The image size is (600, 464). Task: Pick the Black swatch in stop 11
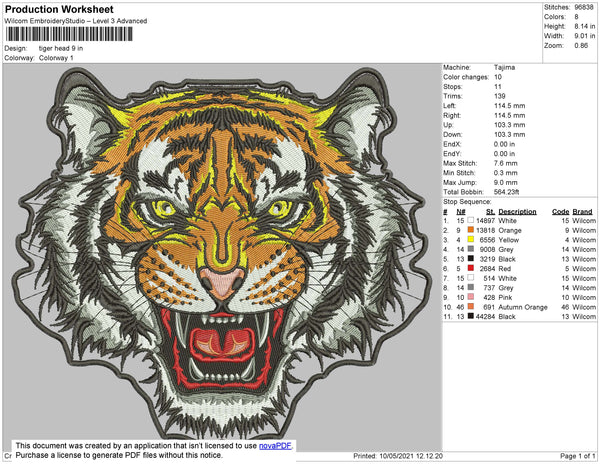coord(470,316)
